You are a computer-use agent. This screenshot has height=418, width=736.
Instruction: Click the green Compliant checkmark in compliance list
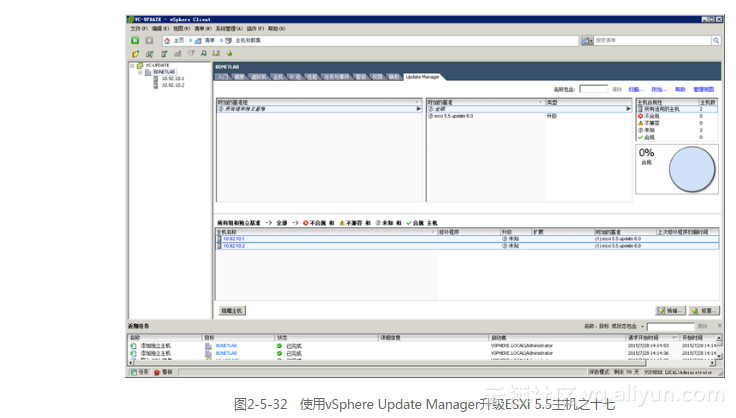[x=641, y=137]
